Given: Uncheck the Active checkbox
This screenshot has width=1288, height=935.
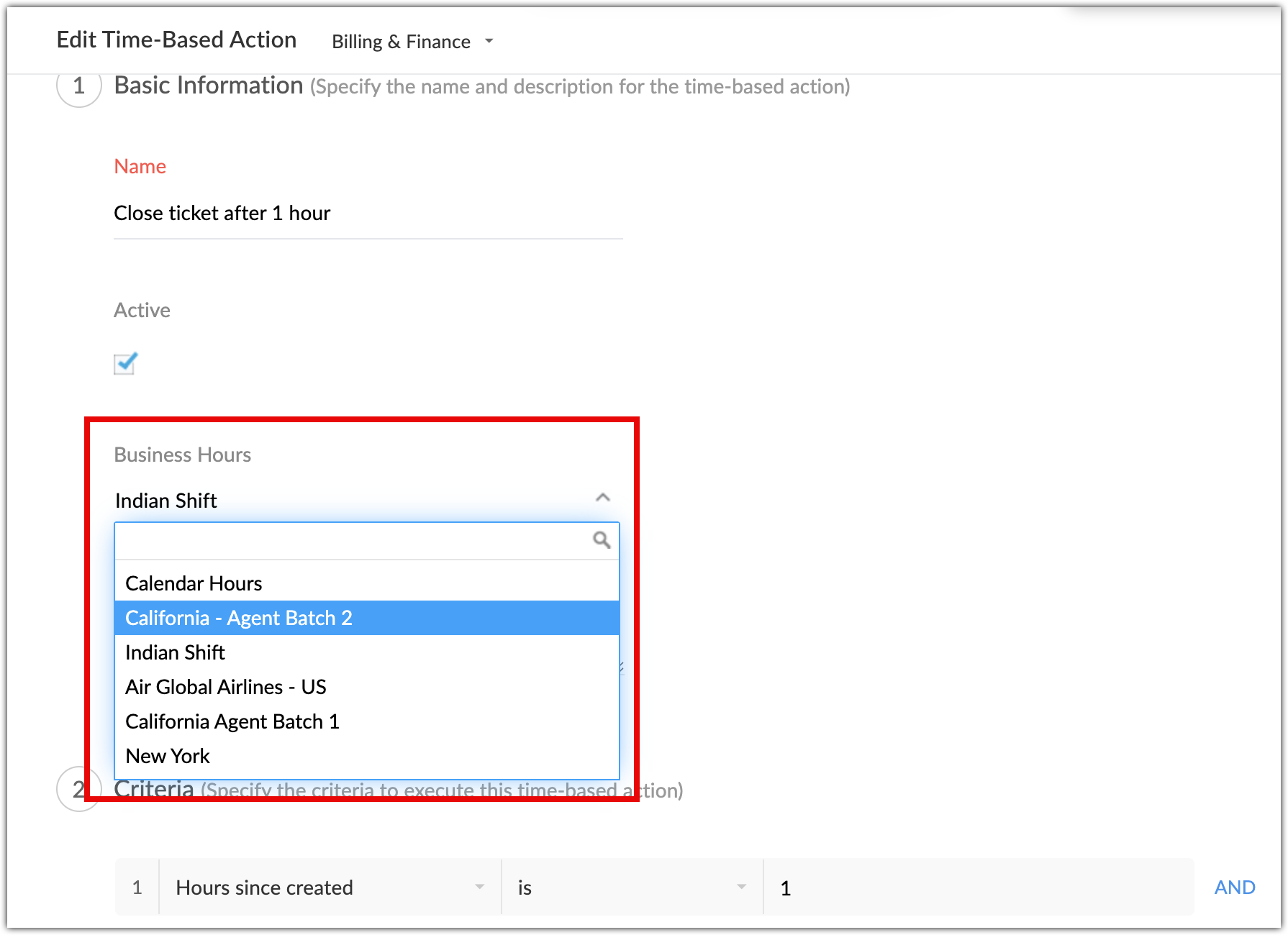Looking at the screenshot, I should tap(125, 363).
